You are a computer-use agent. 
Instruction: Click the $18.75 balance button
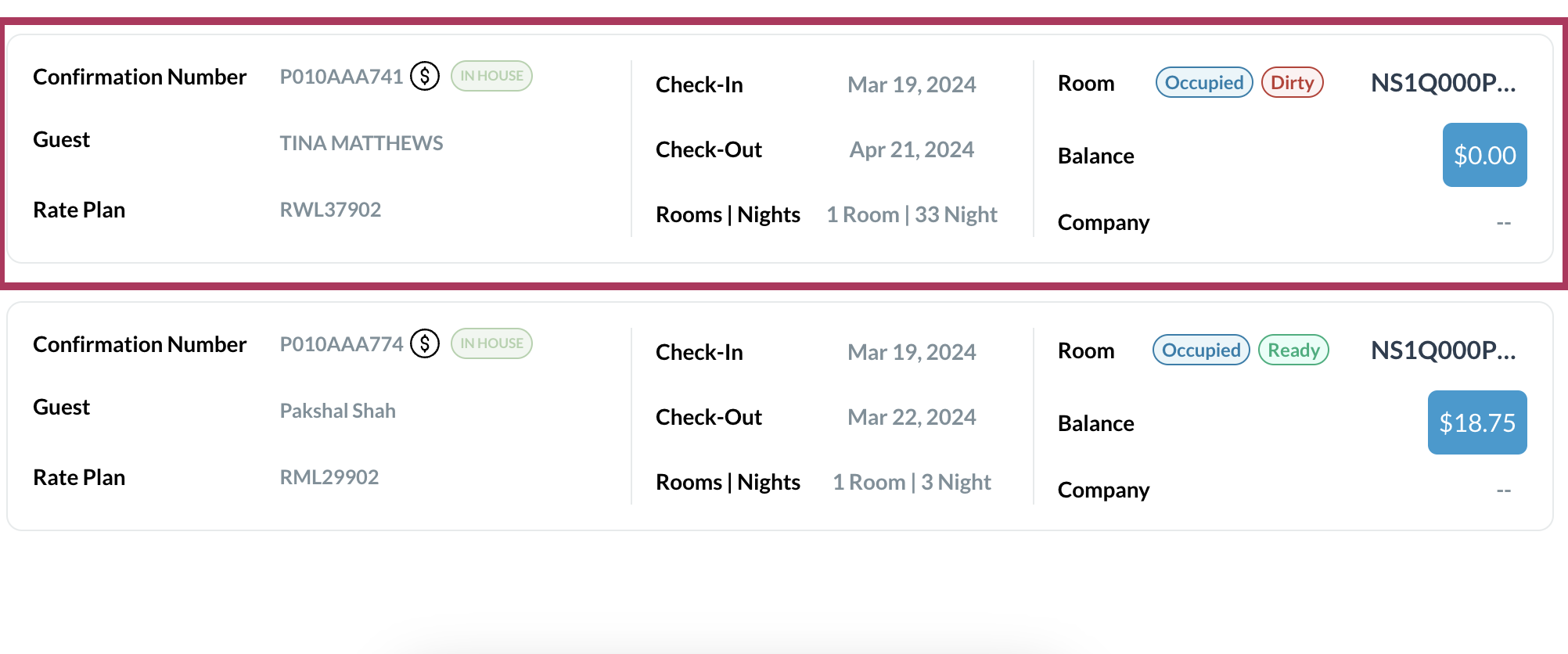1476,422
